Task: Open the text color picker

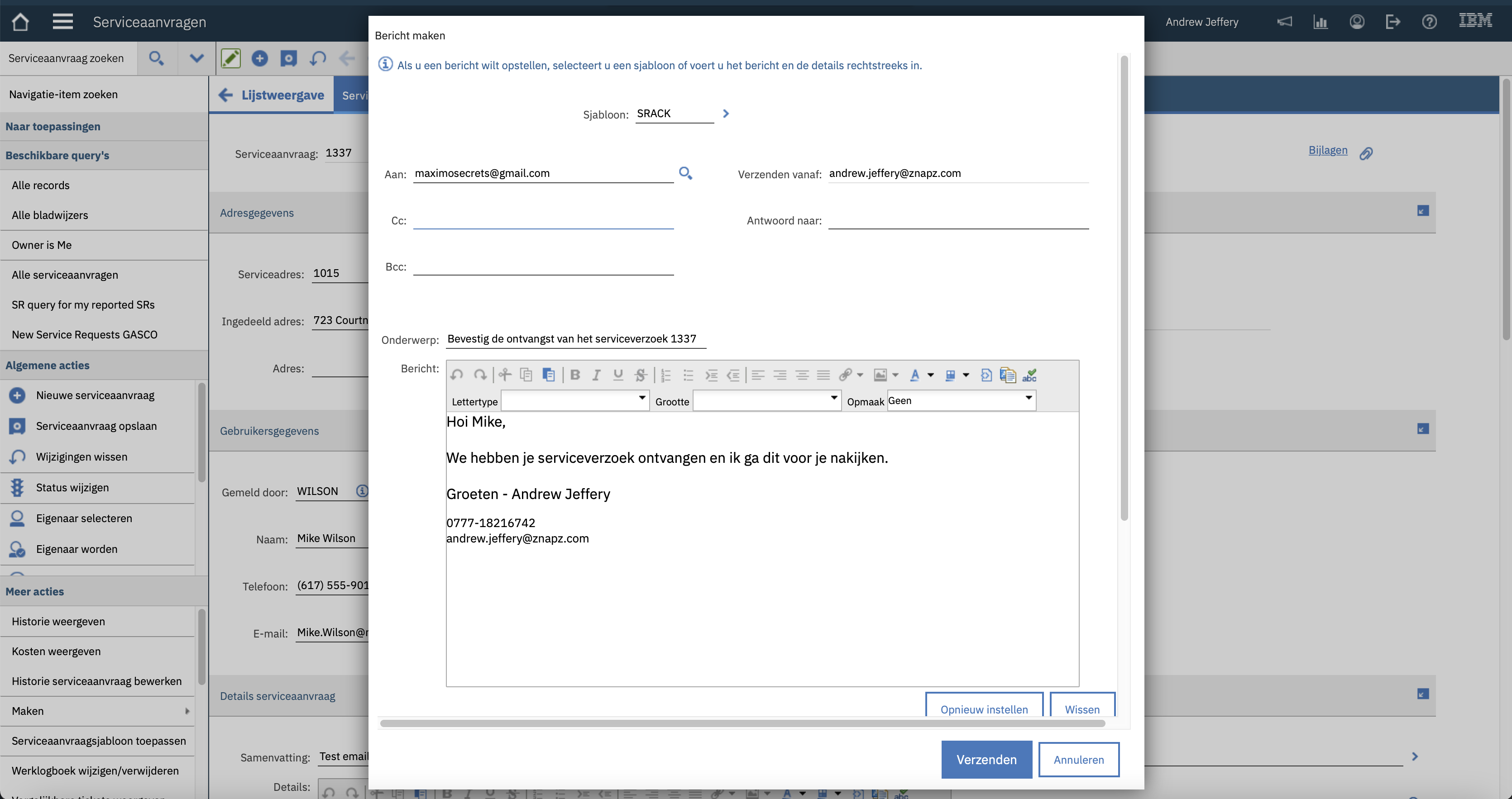Action: pos(915,376)
